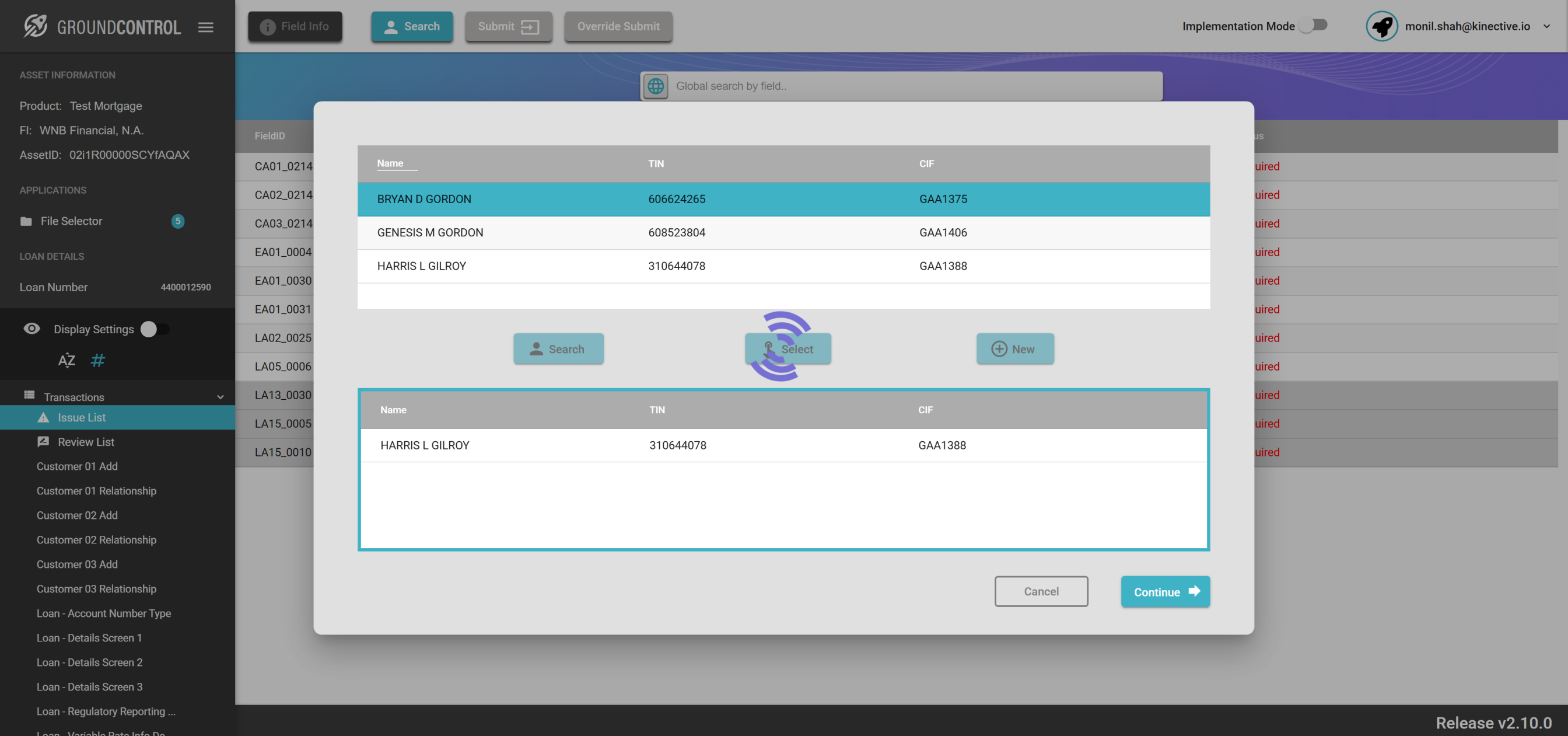
Task: Click the hamburger menu icon beside GroundControl
Action: point(206,27)
